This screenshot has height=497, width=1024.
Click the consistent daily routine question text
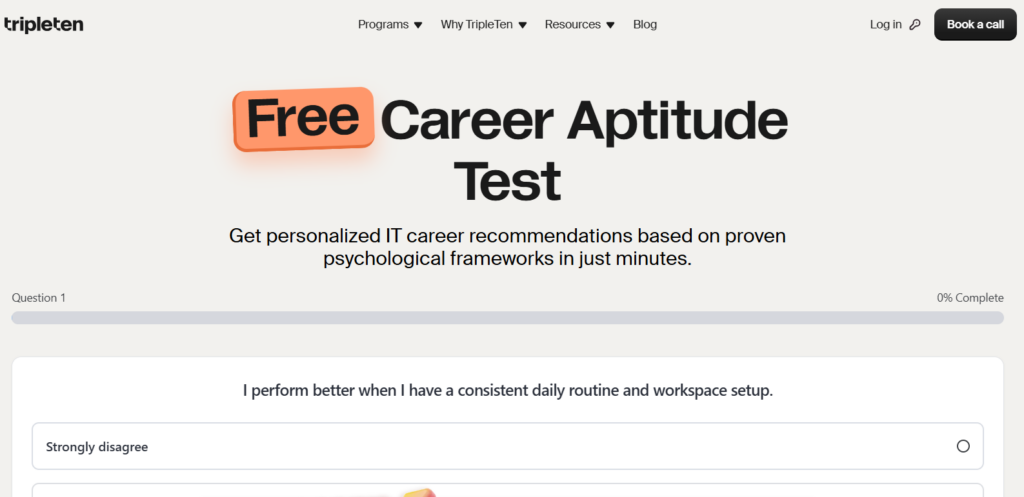(x=507, y=390)
